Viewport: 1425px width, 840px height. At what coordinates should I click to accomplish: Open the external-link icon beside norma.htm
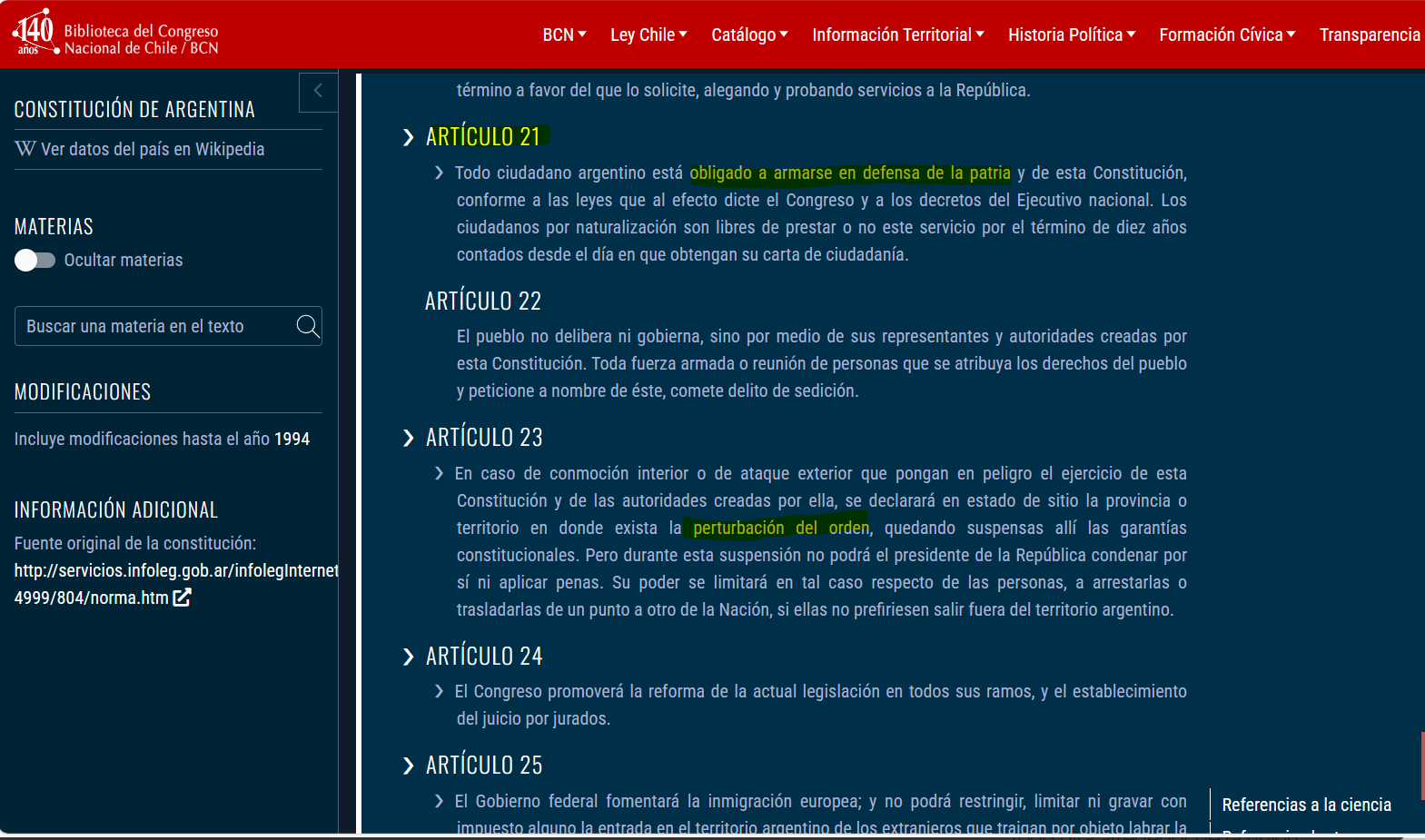(182, 598)
